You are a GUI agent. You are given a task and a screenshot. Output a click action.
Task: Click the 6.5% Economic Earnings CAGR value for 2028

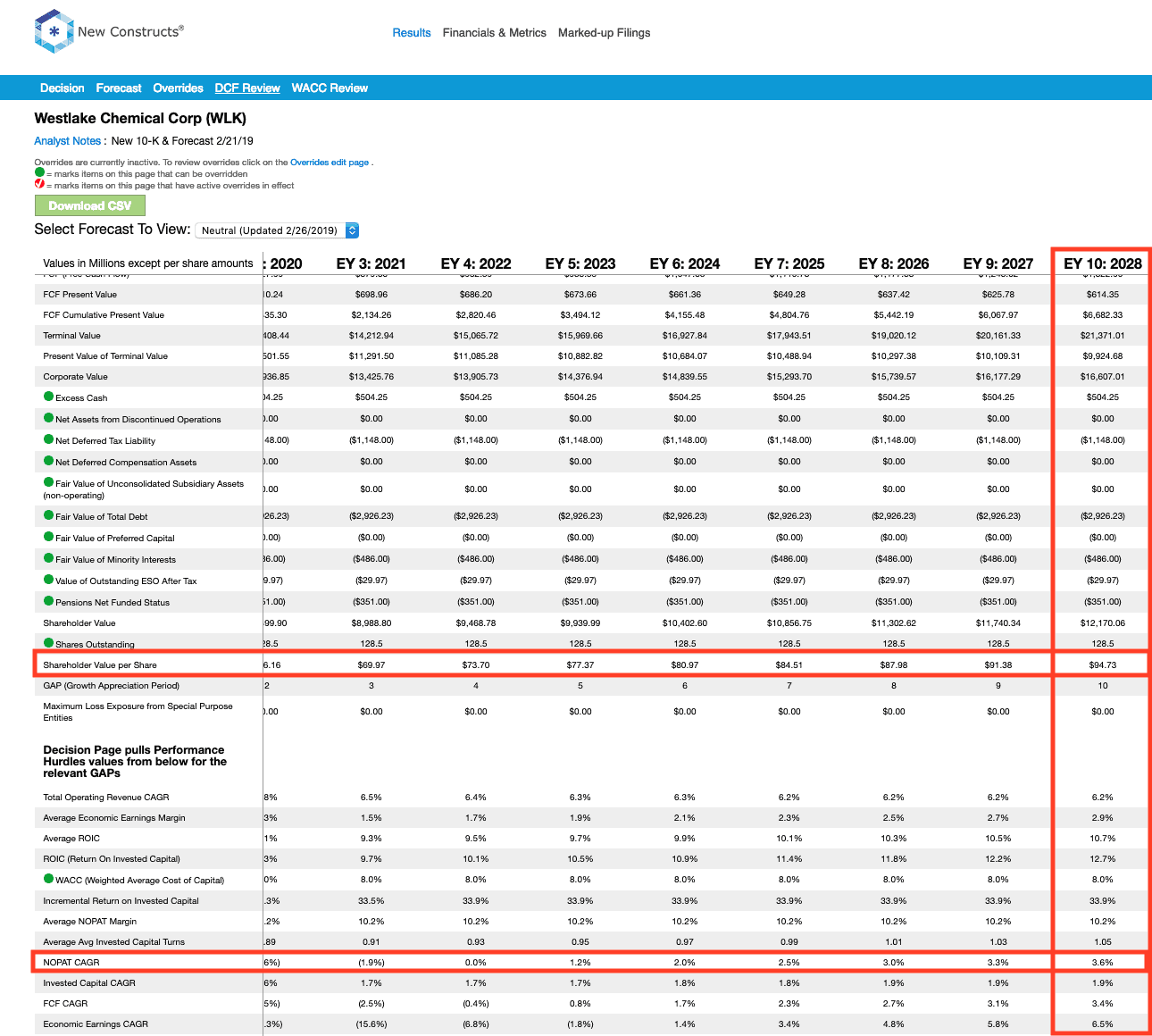click(1103, 1024)
